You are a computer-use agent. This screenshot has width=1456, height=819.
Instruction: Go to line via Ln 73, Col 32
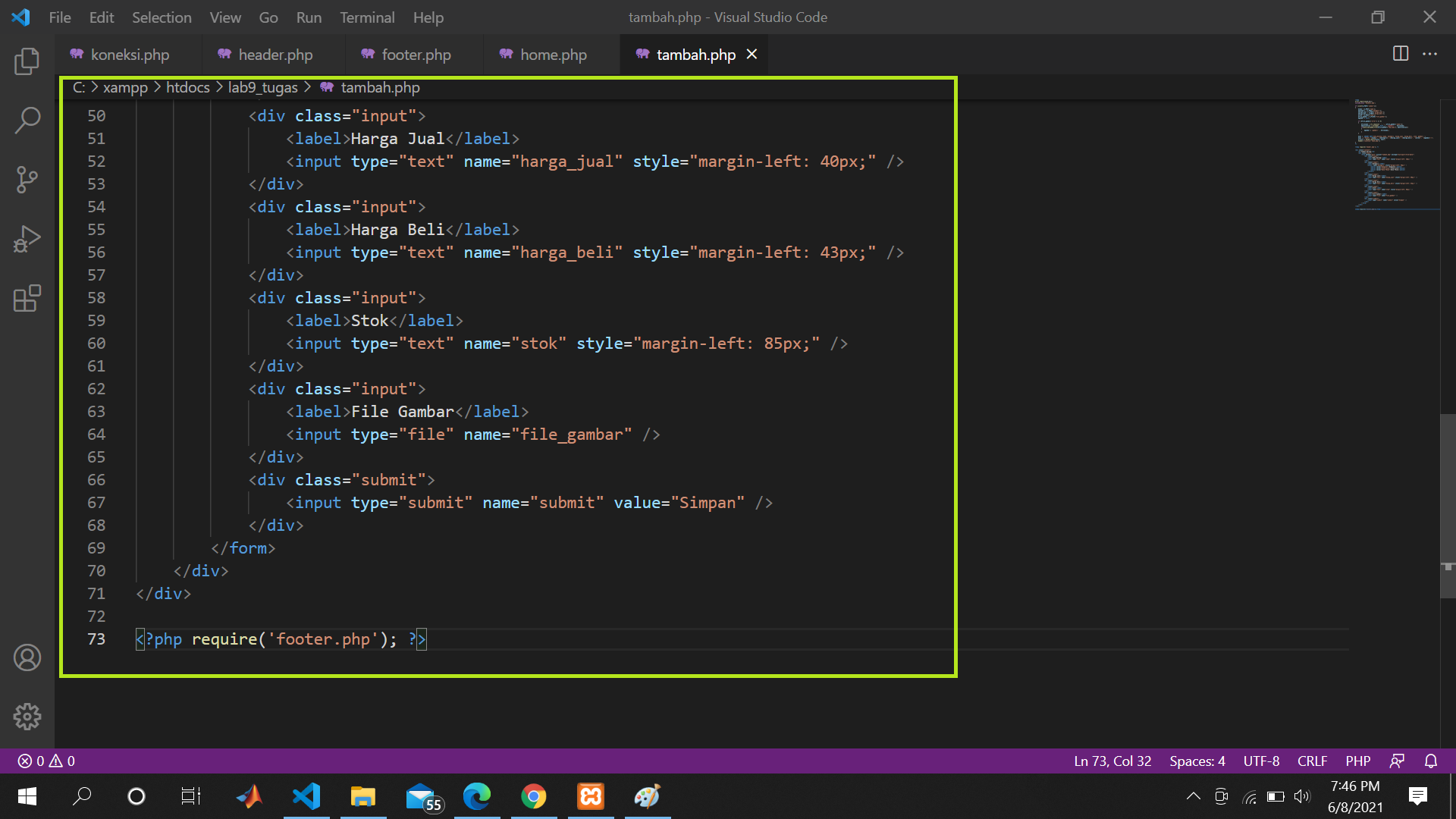coord(1112,761)
